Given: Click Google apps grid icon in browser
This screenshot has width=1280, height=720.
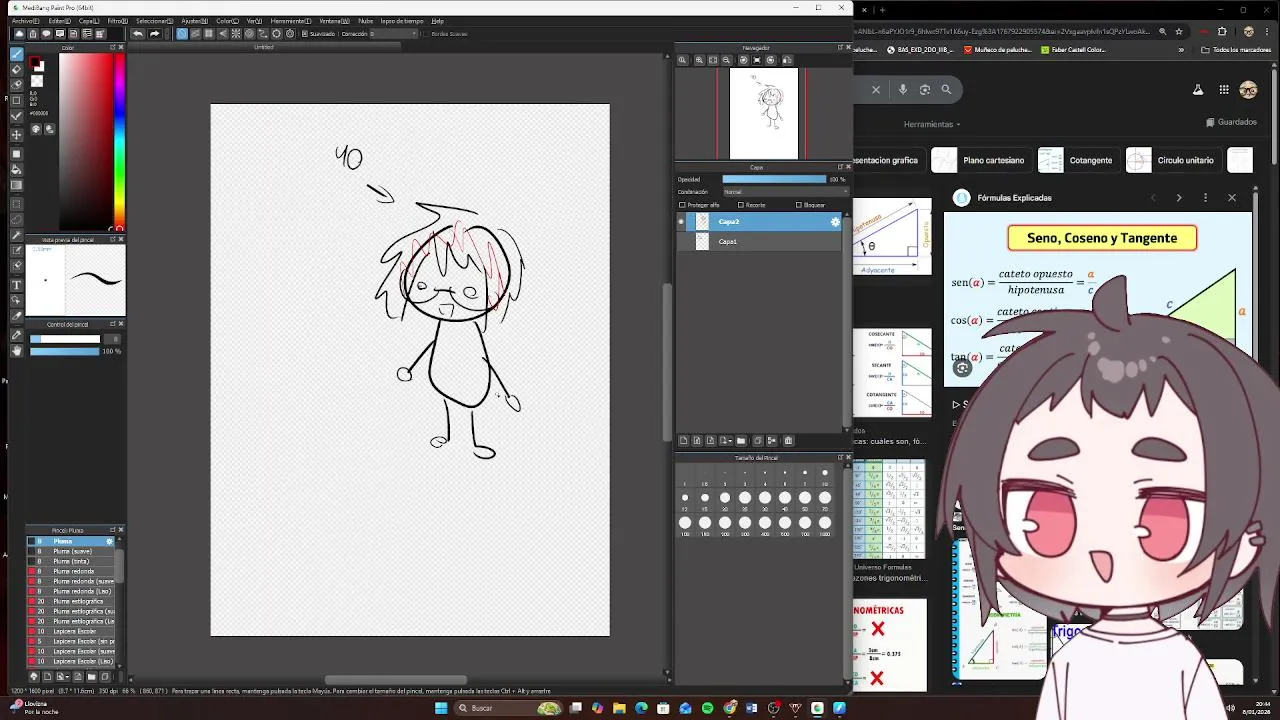Looking at the screenshot, I should click(1224, 89).
